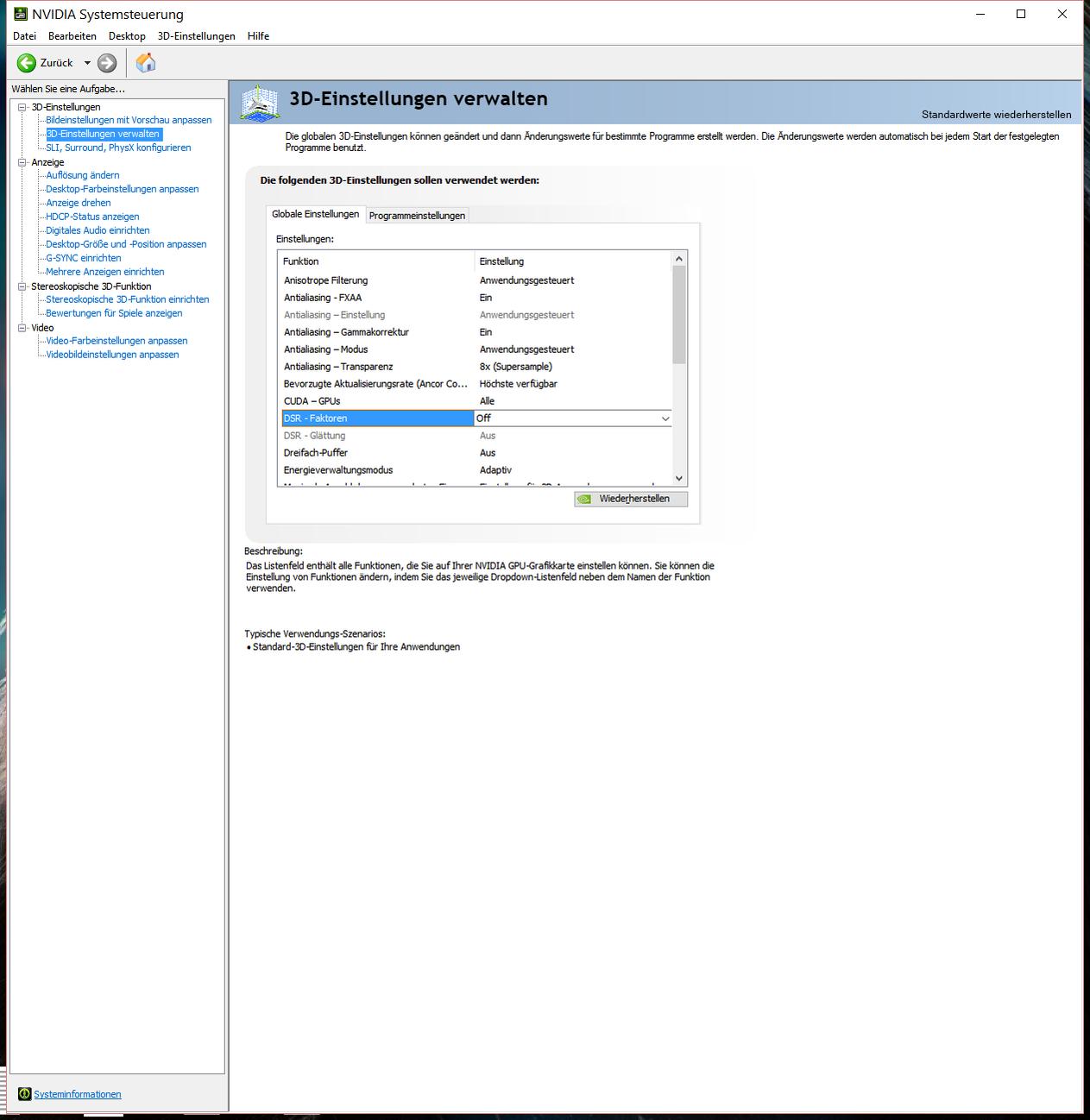Open Digitales Audio einrichten
This screenshot has width=1090, height=1120.
click(98, 230)
